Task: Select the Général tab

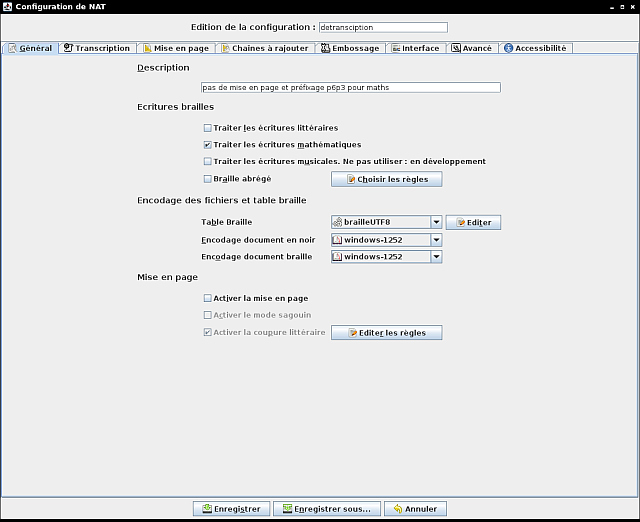Action: (x=30, y=48)
